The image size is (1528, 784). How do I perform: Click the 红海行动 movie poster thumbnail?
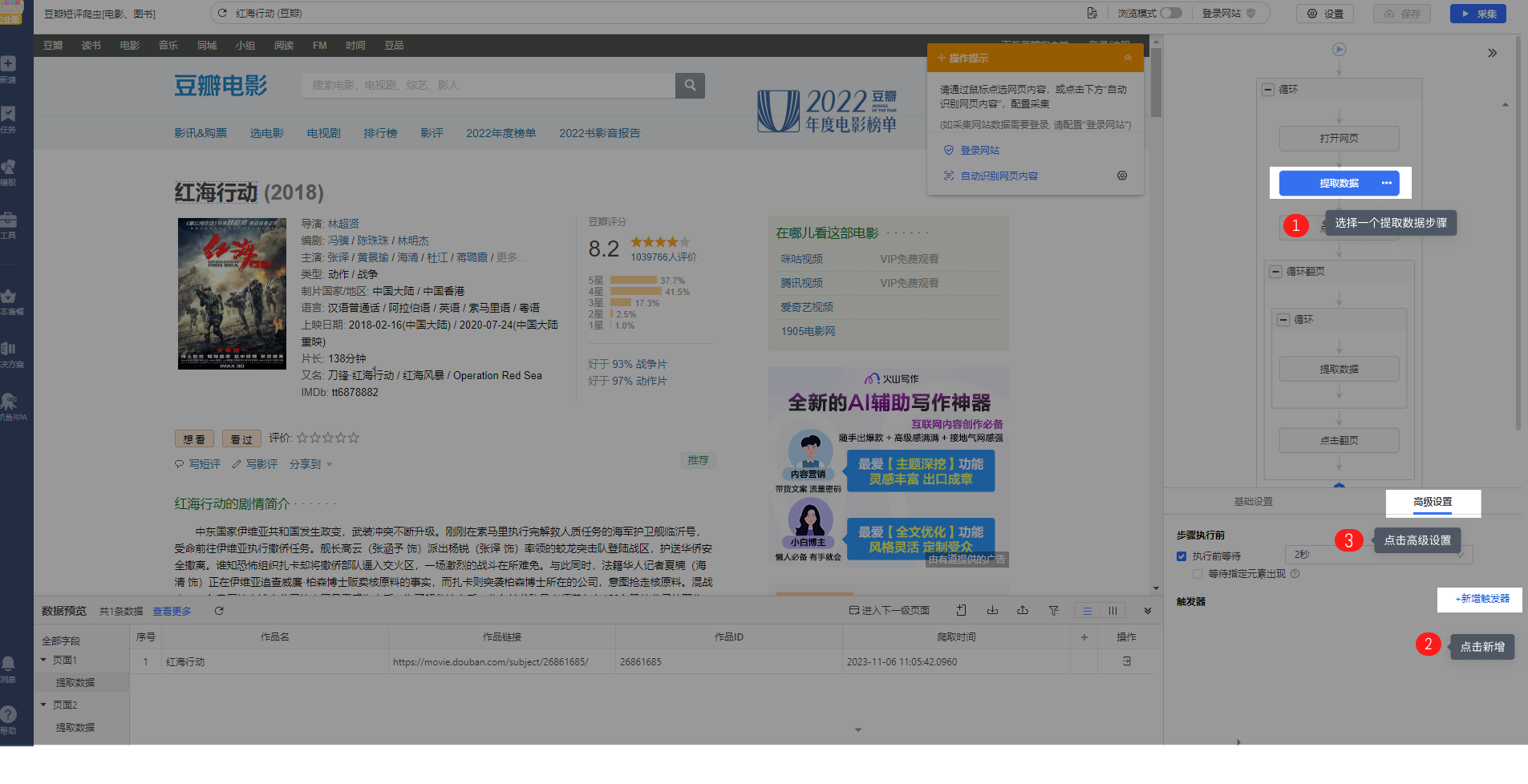coord(232,293)
